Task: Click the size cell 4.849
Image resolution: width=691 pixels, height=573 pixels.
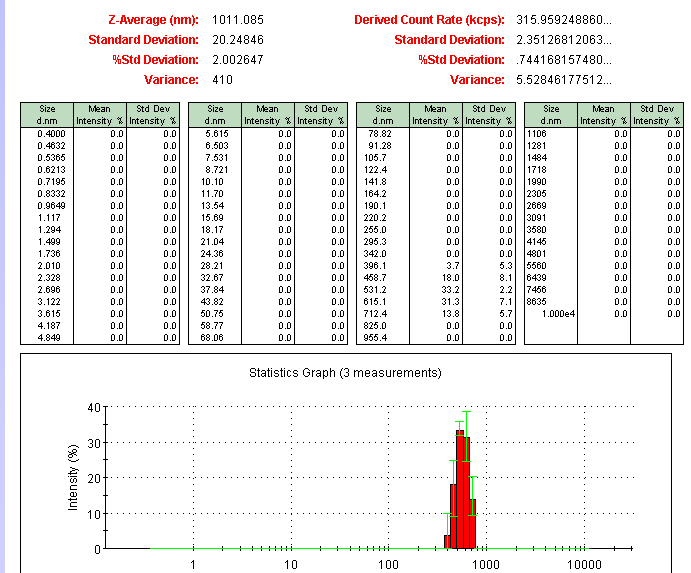Action: (49, 338)
